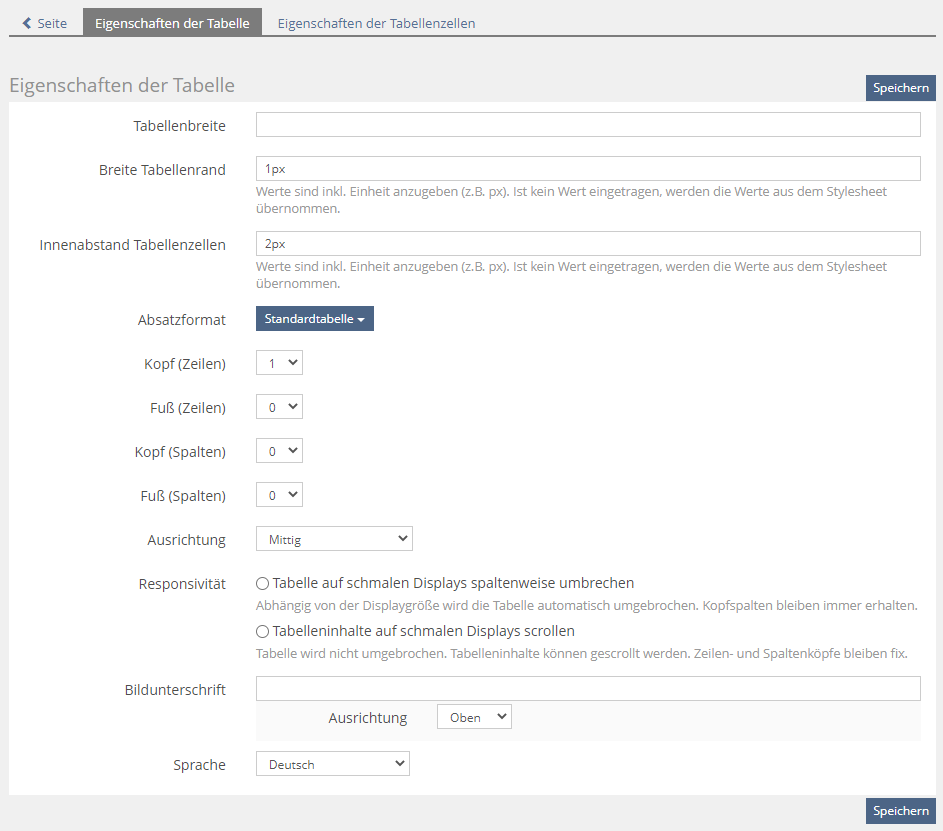
Task: Open the Fuß (Spalten) select box
Action: pyautogui.click(x=279, y=495)
